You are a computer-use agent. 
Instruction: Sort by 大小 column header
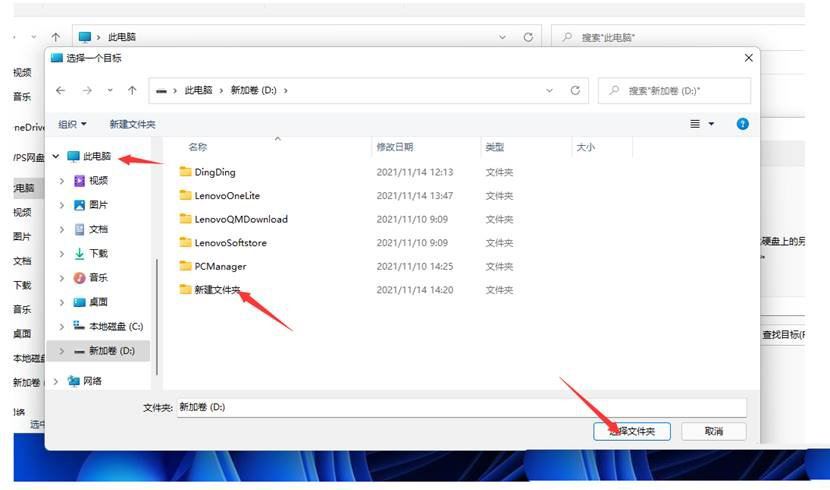585,147
